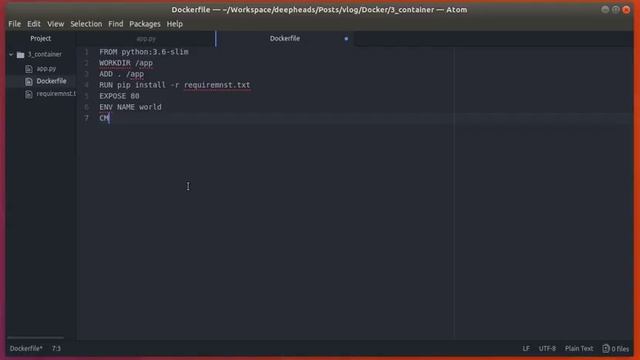Select Dockerfile in the project tree
640x360 pixels.
[x=51, y=81]
